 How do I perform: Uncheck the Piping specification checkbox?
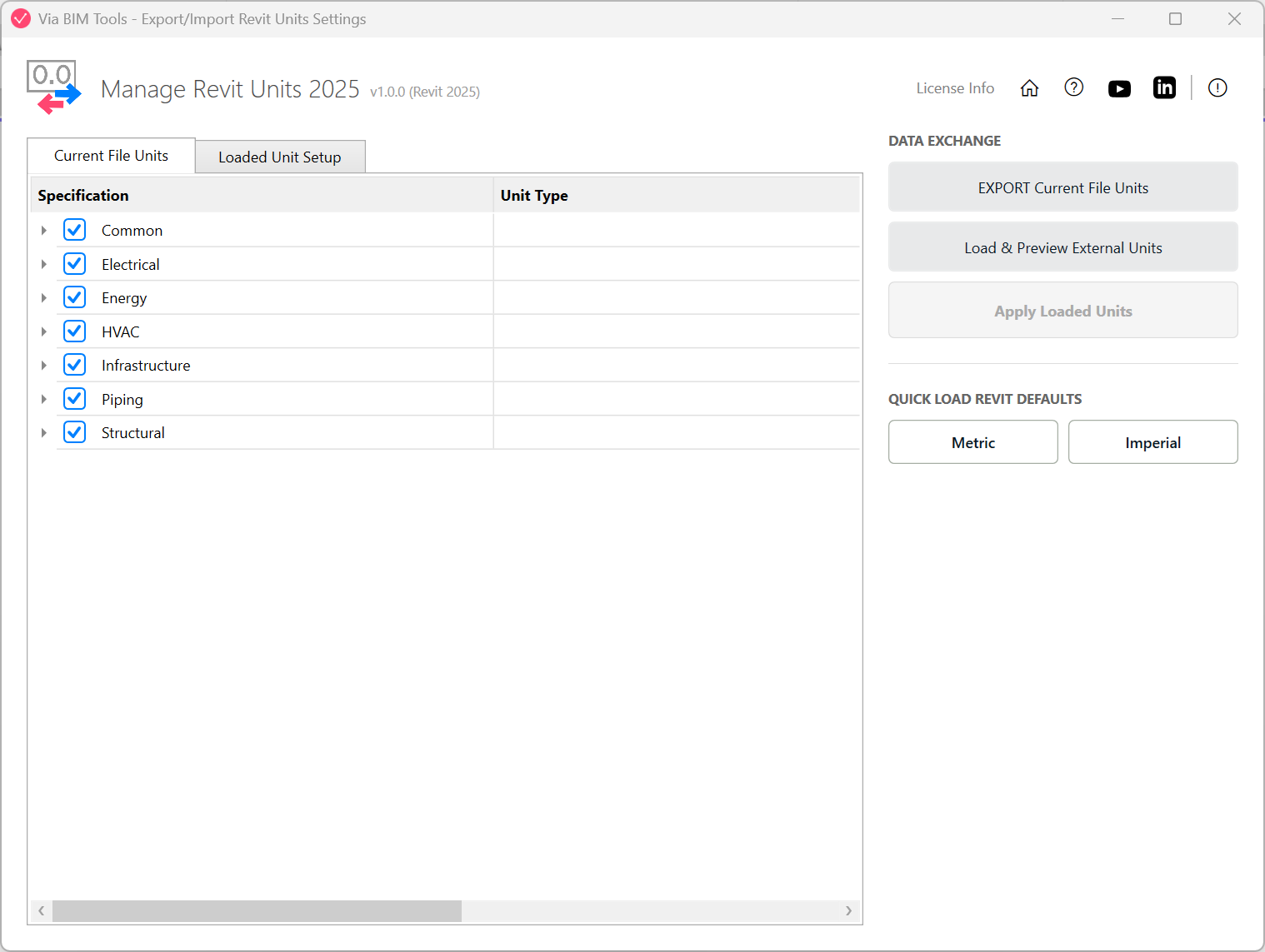(x=75, y=399)
